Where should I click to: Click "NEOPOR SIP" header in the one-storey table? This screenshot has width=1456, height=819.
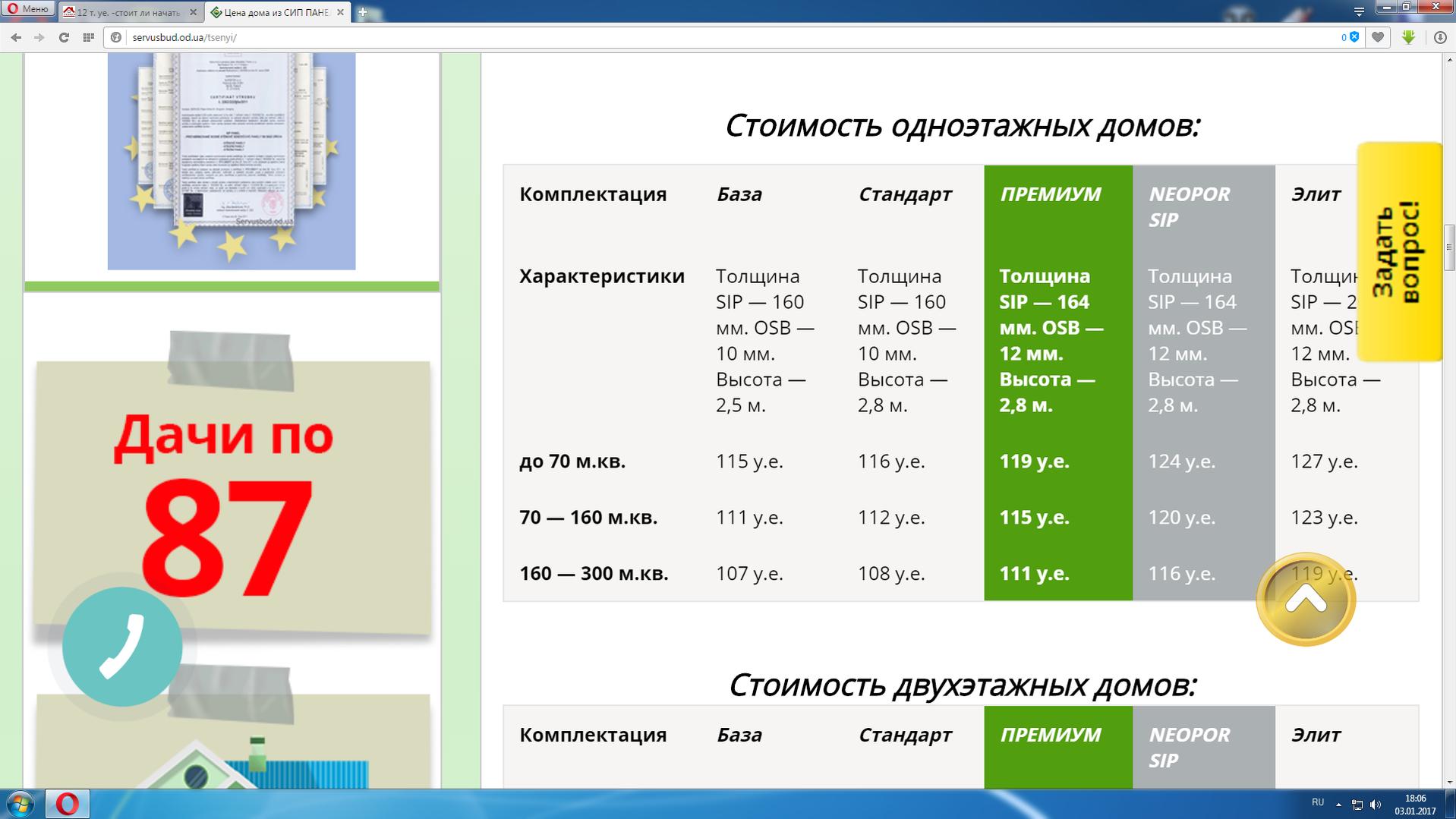(1189, 206)
